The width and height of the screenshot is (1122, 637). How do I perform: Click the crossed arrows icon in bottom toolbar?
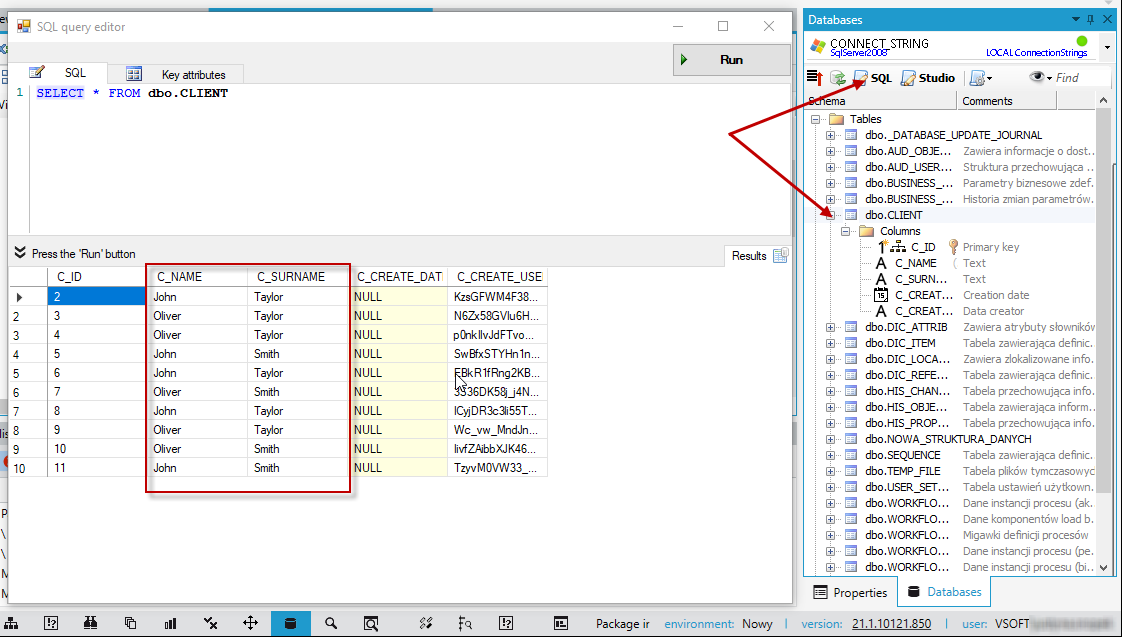[x=210, y=623]
